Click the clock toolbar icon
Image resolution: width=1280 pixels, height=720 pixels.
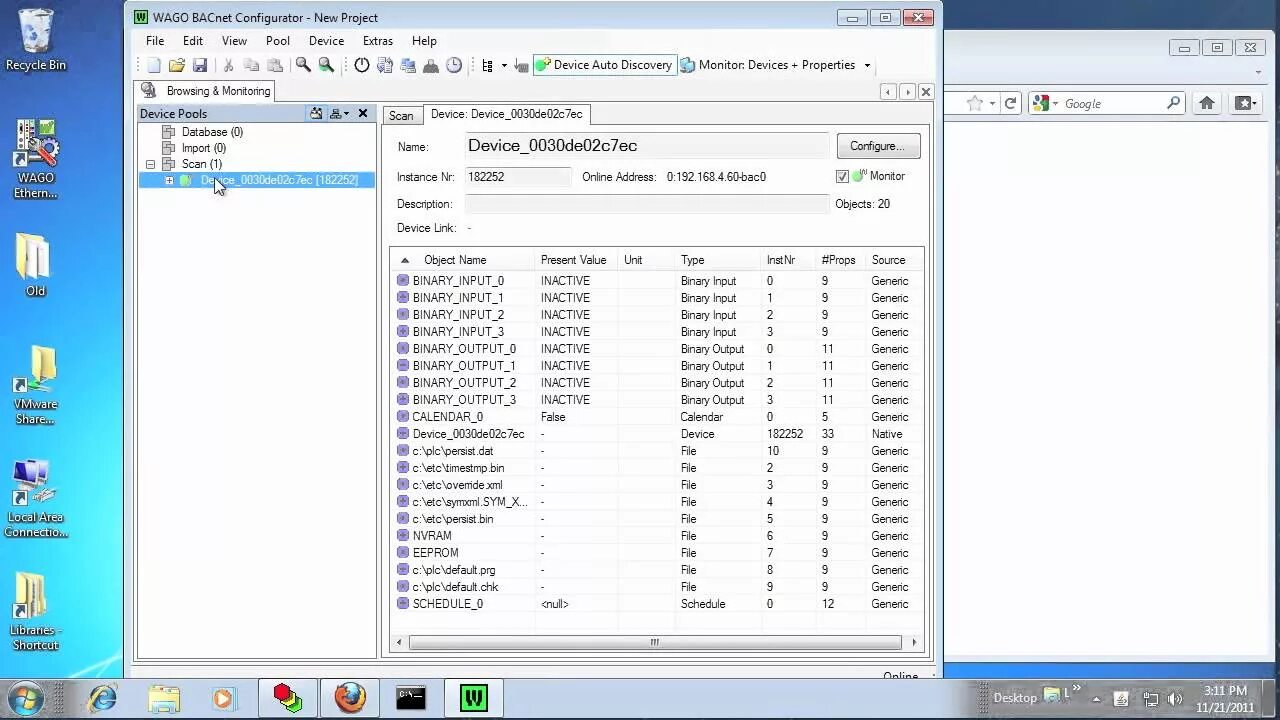click(x=454, y=65)
